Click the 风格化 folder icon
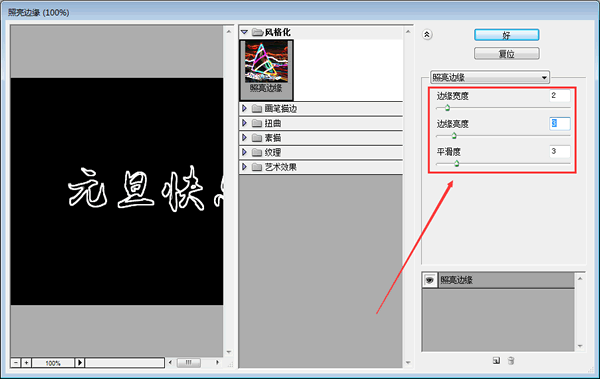The image size is (600, 379). tap(257, 32)
